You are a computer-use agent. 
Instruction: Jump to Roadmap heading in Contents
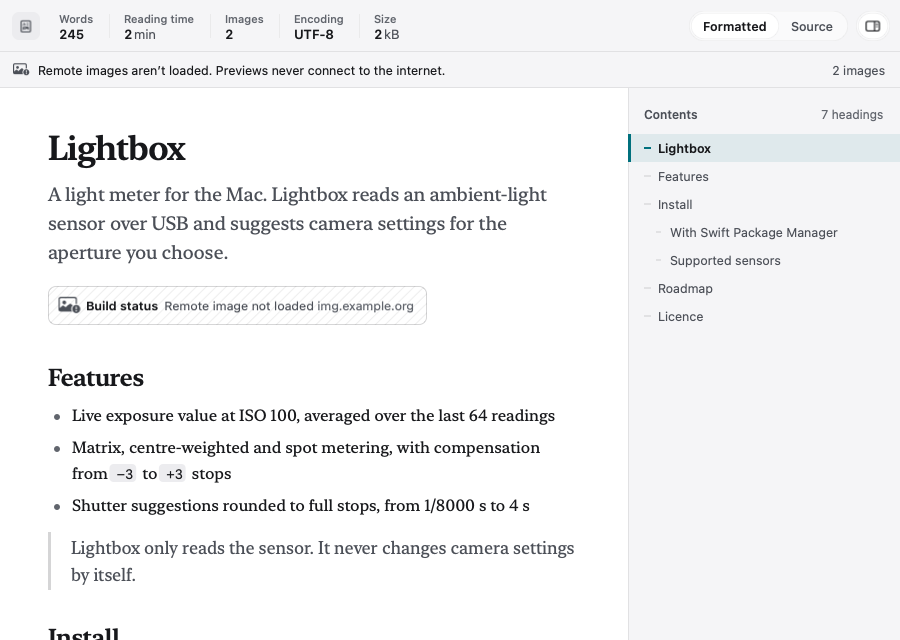pyautogui.click(x=765, y=289)
